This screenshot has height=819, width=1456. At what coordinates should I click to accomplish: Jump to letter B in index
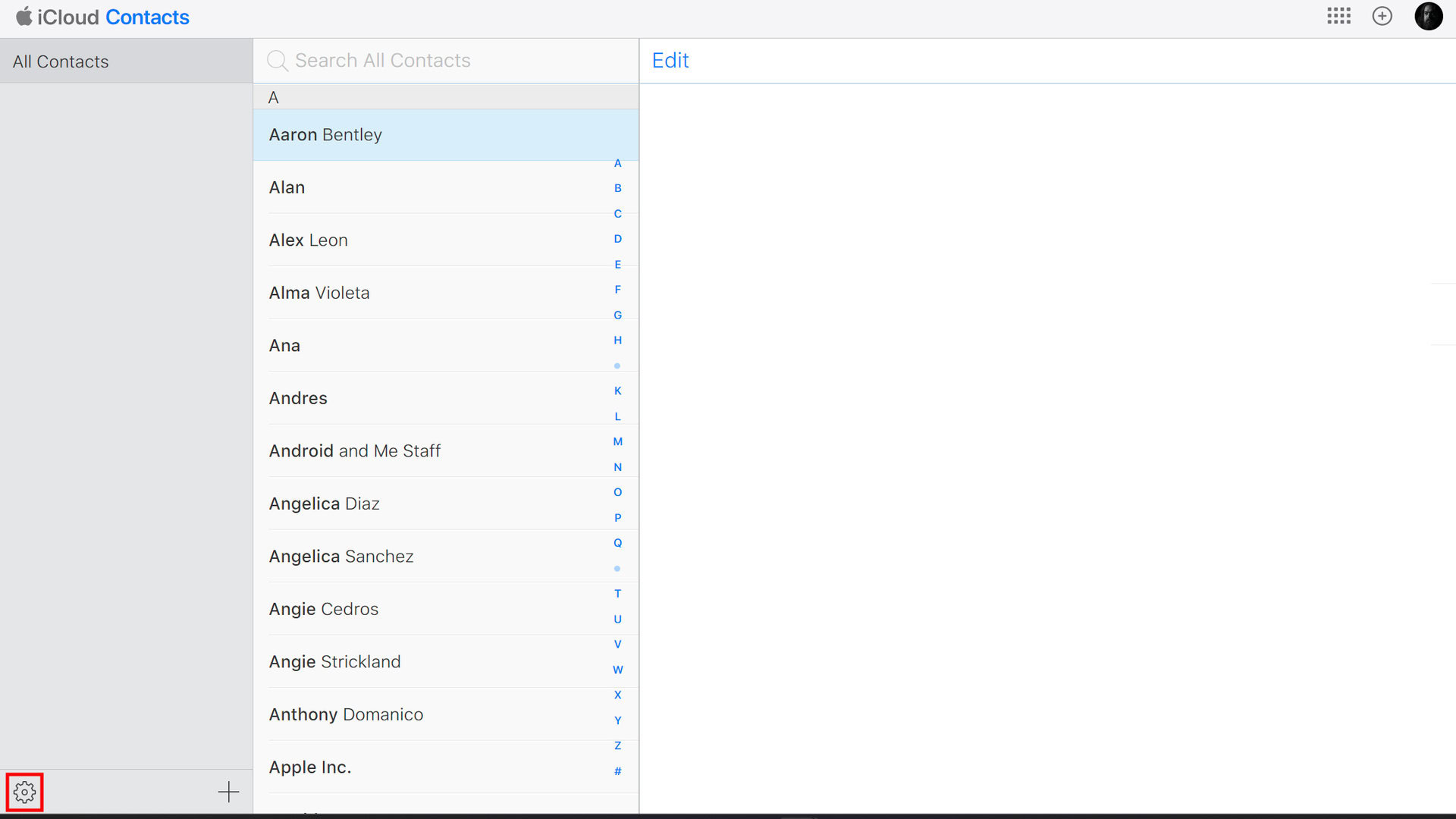[617, 188]
